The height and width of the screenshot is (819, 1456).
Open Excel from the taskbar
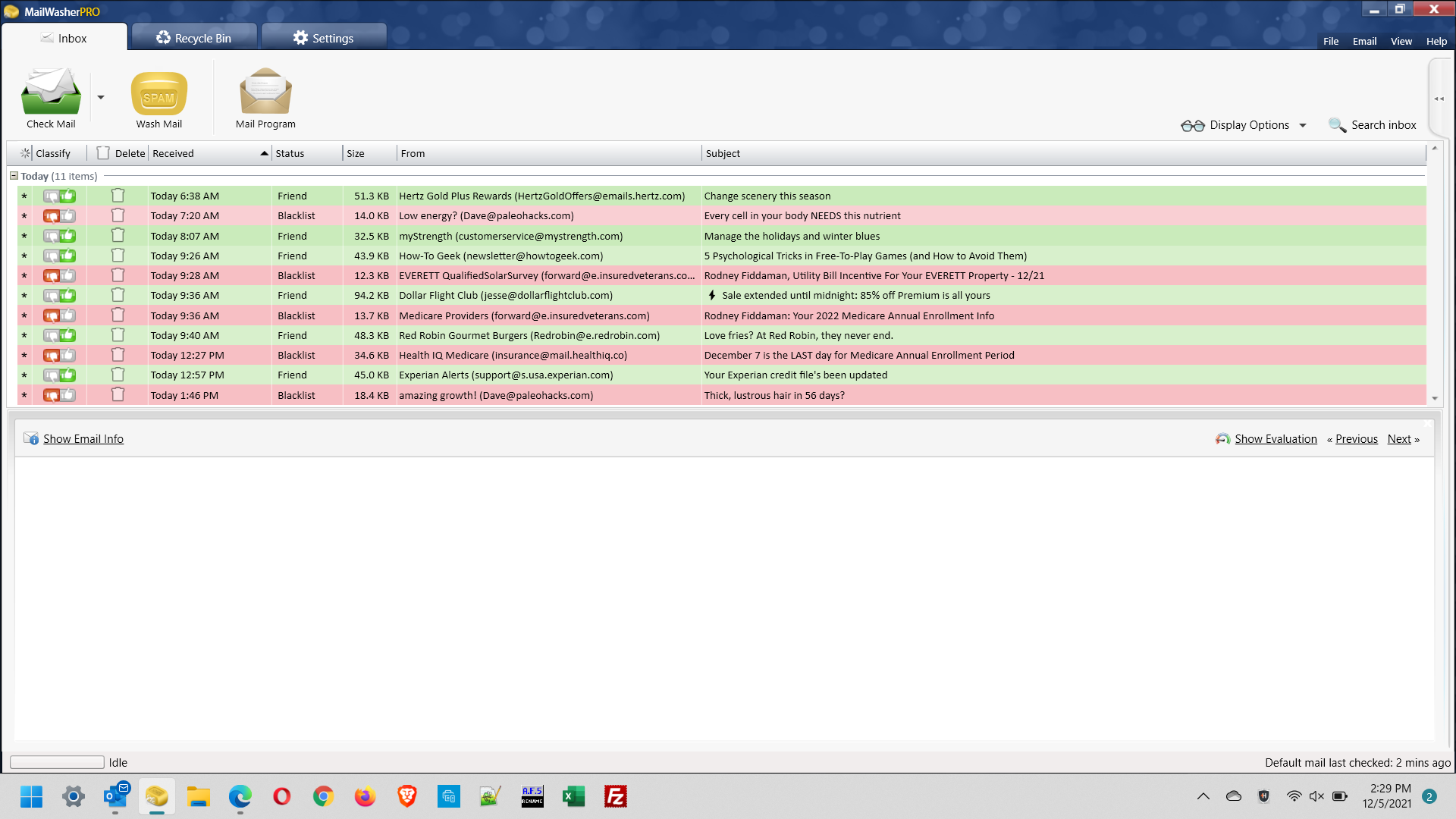click(x=573, y=796)
